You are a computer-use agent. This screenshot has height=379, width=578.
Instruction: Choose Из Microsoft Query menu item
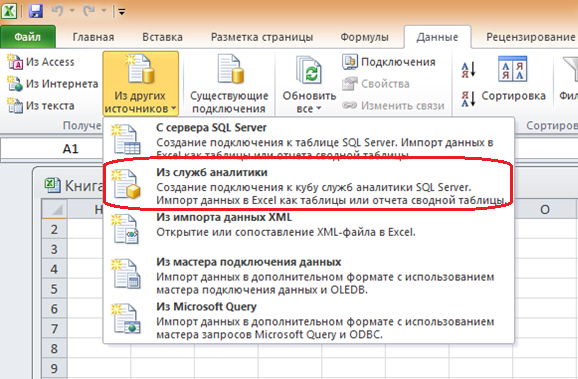(308, 320)
